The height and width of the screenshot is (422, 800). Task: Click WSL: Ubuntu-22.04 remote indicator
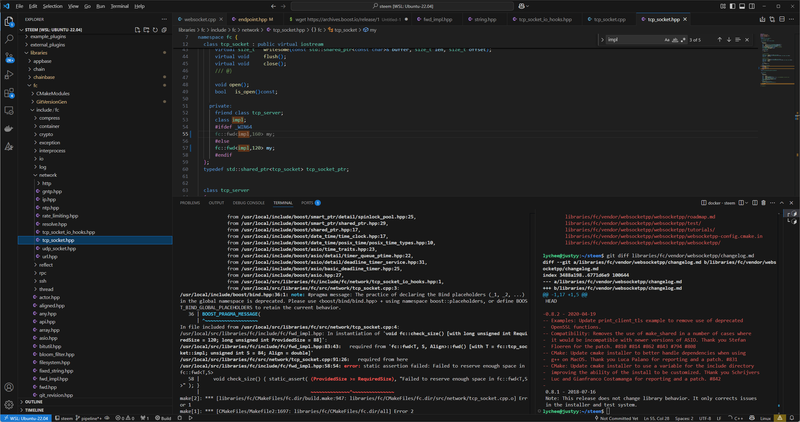pos(26,418)
